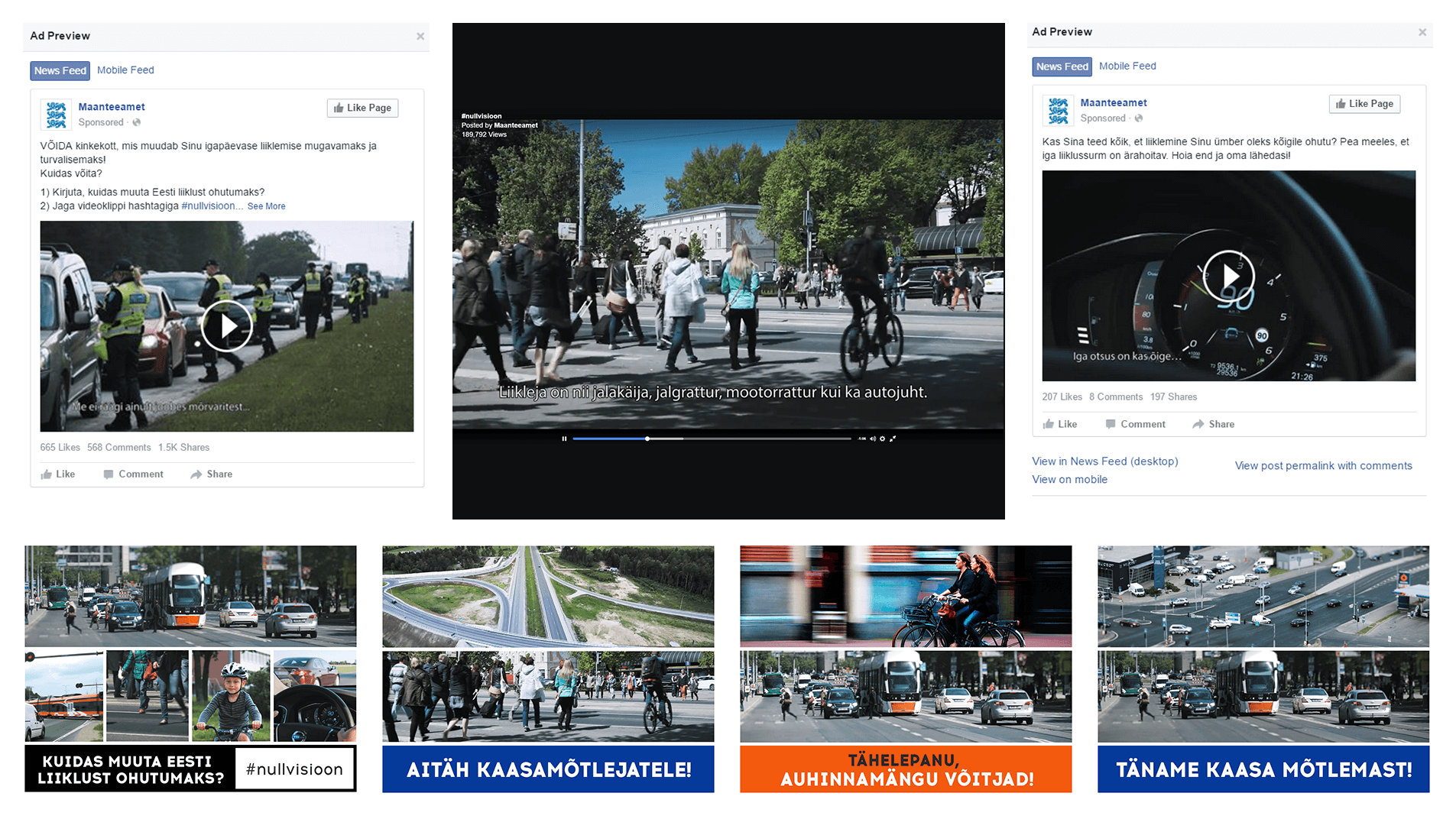
Task: Play the speedometer video in right ad
Action: (1228, 276)
